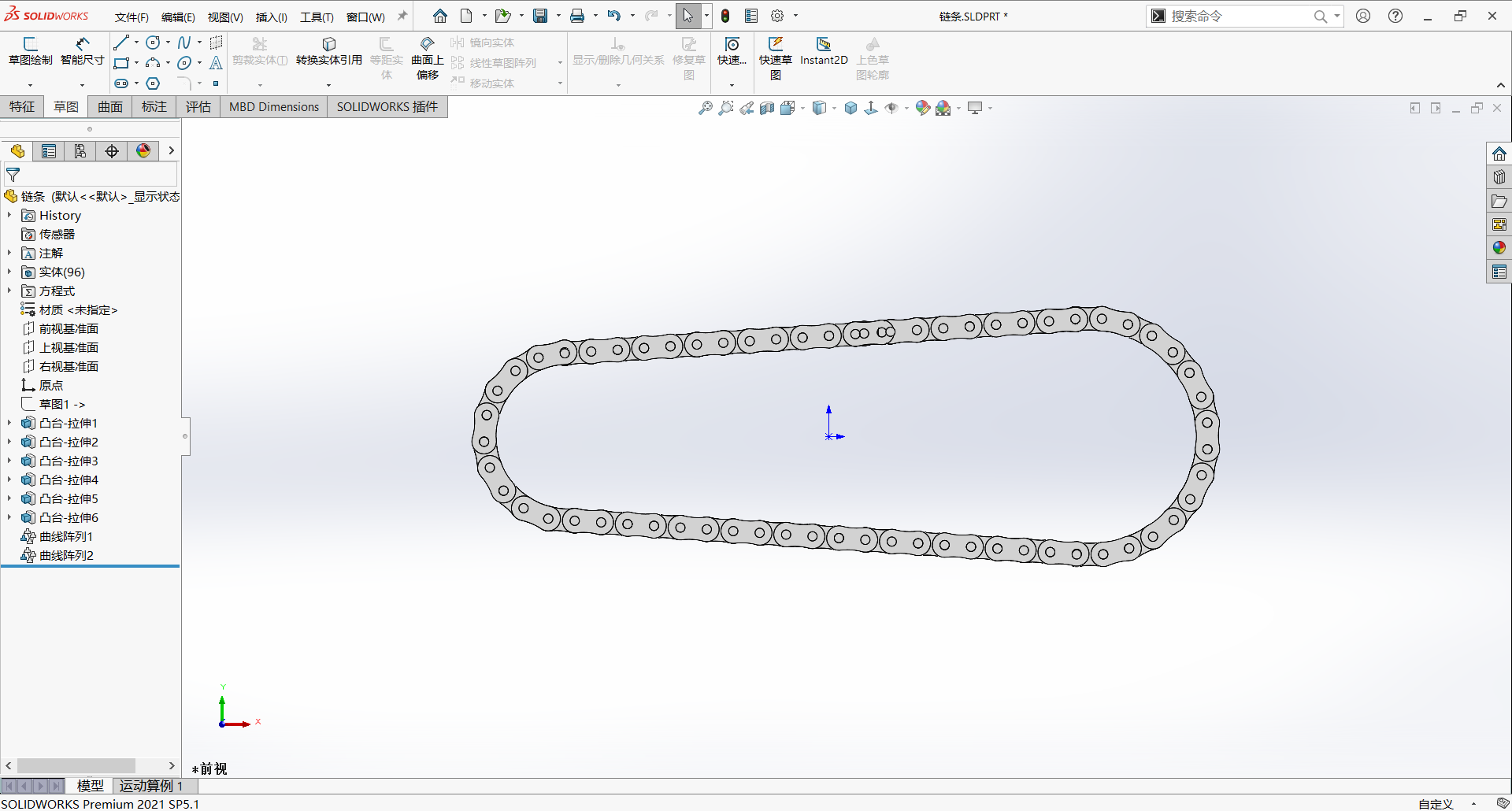Toggle the Instant2D mode button

(824, 51)
